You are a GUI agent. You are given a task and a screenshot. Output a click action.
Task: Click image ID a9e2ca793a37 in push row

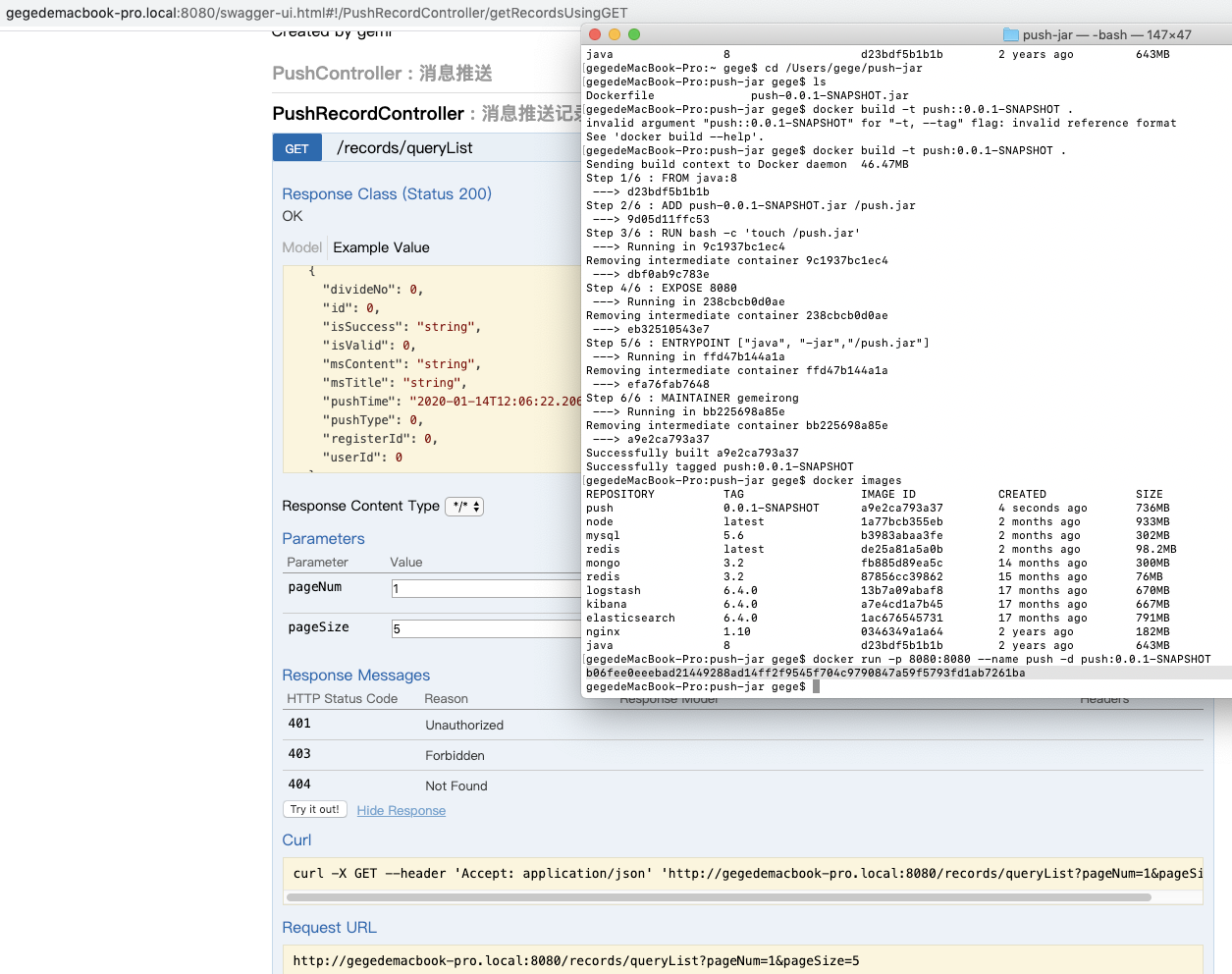click(x=902, y=508)
